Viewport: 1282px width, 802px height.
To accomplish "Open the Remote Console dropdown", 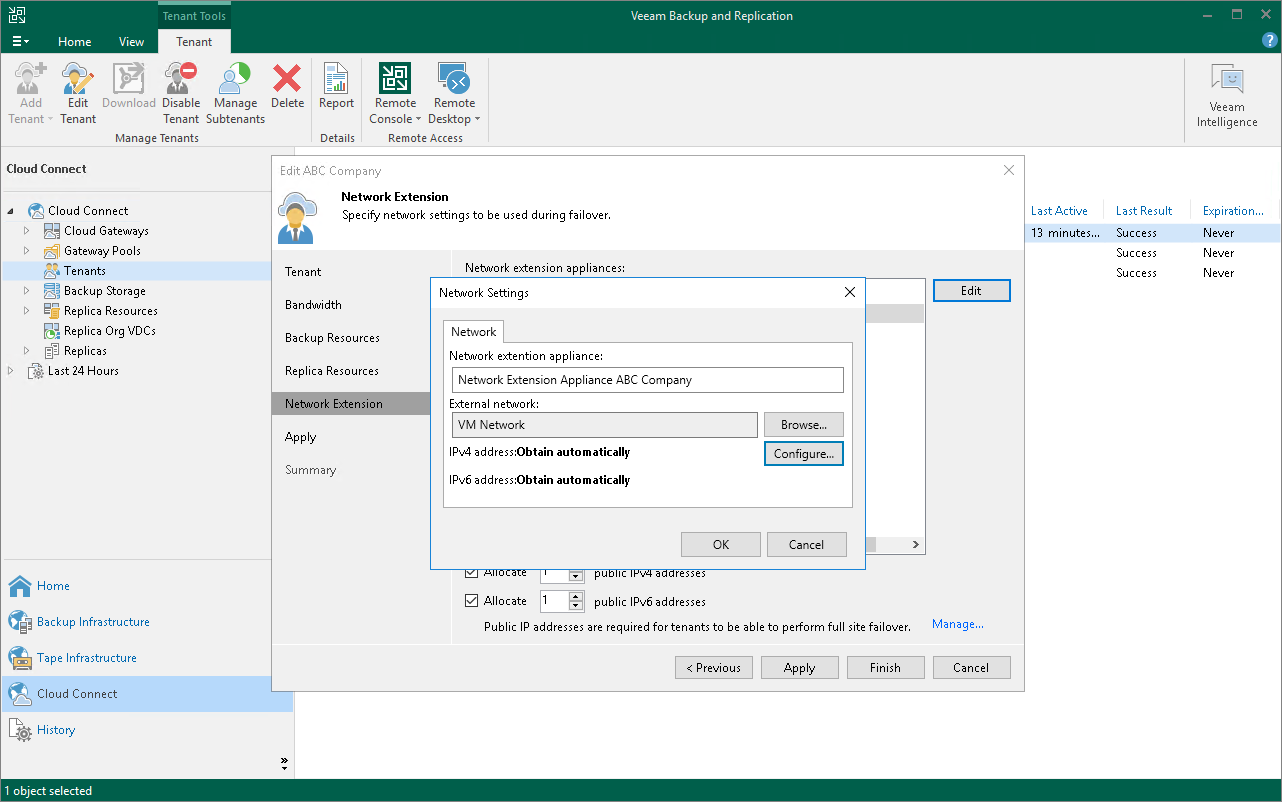I will 395,119.
